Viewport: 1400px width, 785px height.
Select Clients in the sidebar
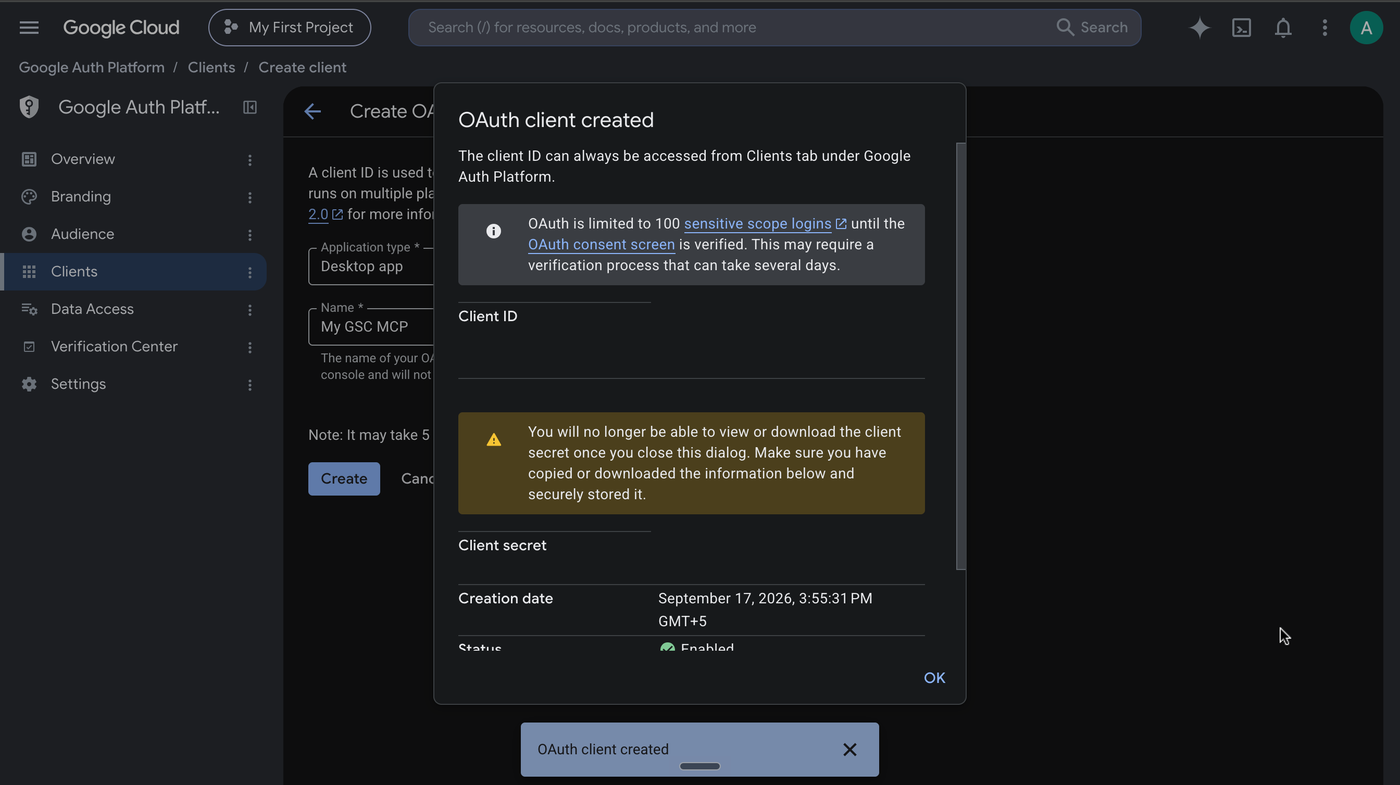tap(132, 272)
